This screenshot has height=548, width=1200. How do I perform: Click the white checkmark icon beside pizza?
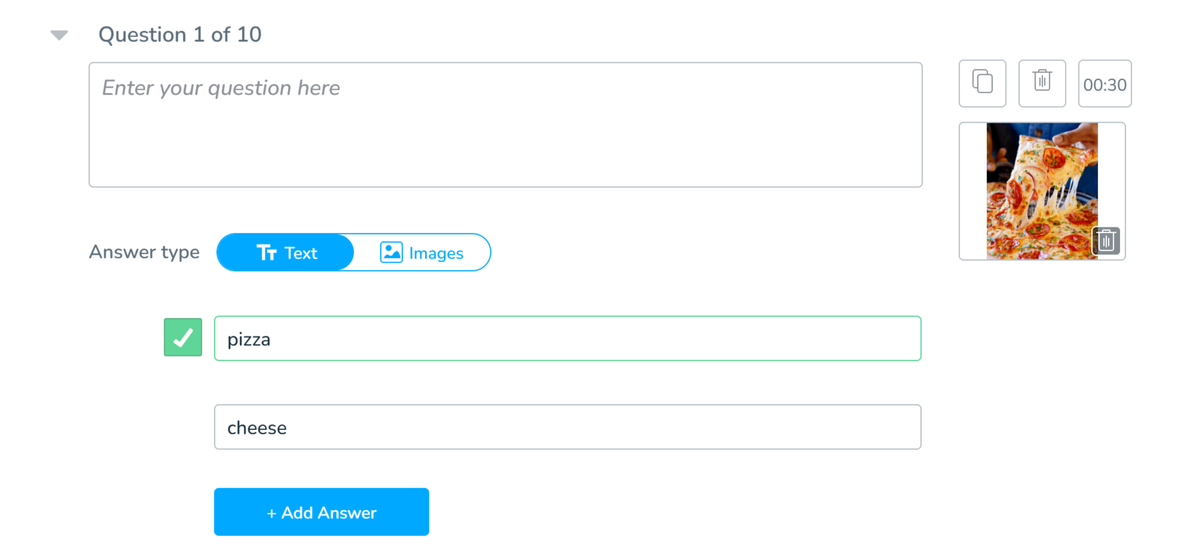[183, 338]
